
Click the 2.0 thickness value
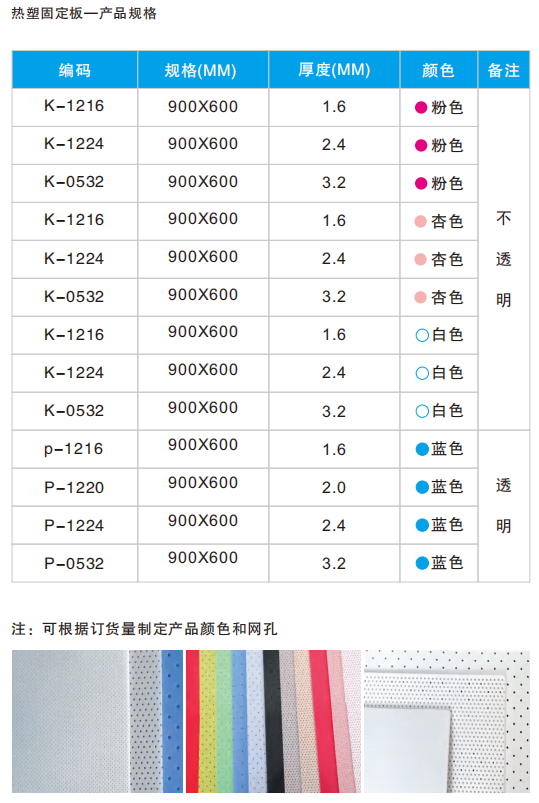[x=334, y=487]
